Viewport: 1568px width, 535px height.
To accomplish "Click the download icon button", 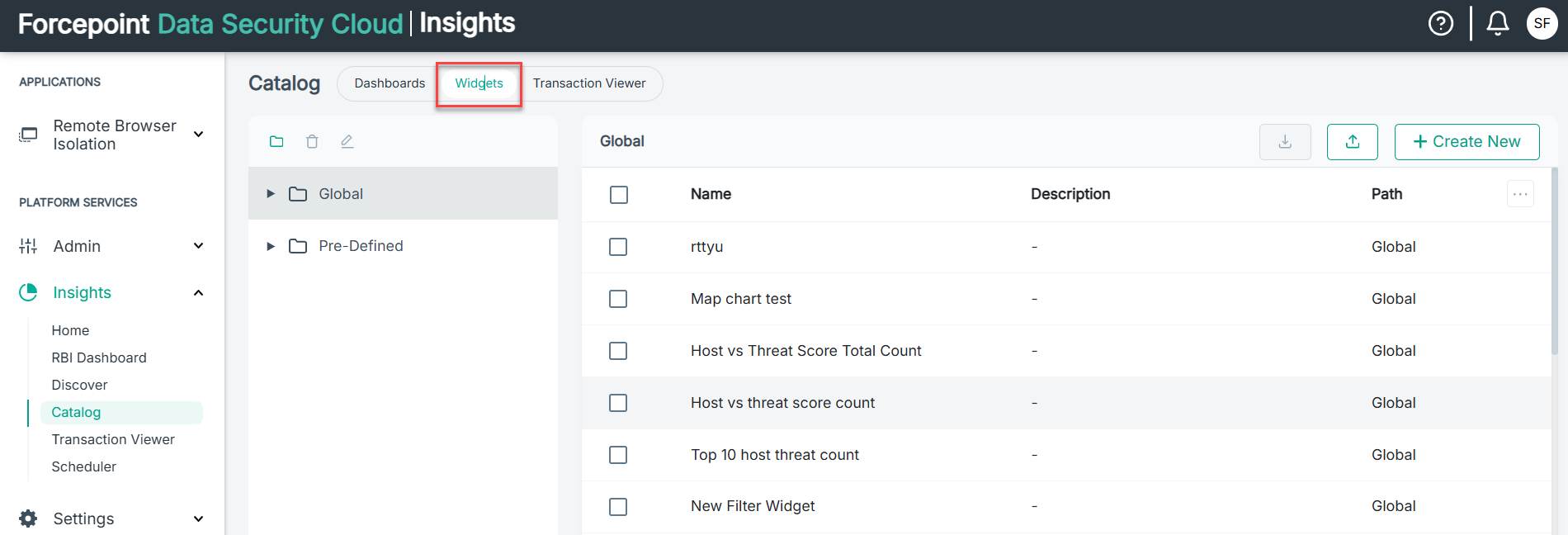I will coord(1285,142).
